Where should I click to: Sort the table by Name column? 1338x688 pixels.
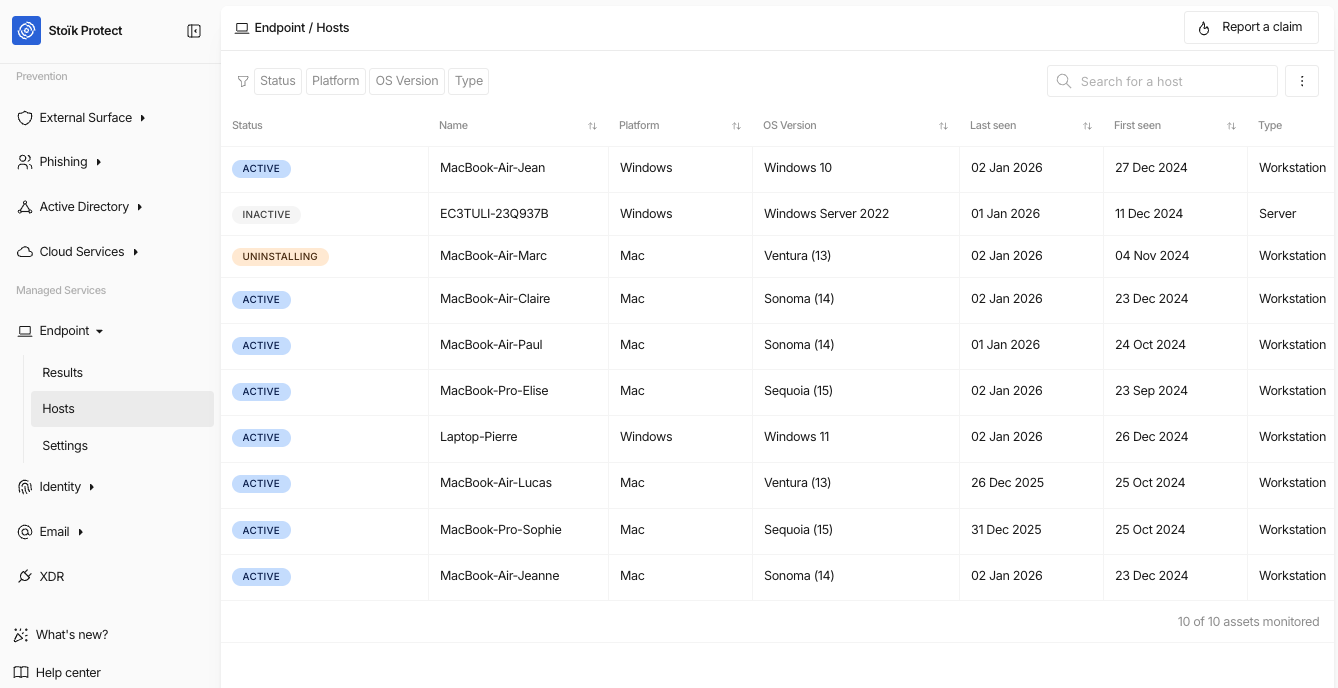coord(592,126)
